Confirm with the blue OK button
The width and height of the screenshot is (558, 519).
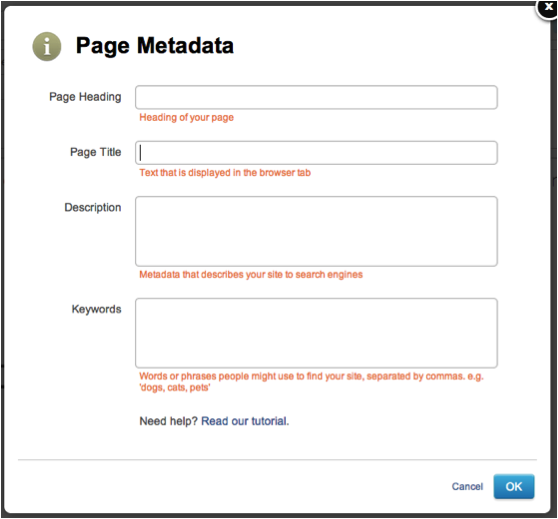coord(514,486)
